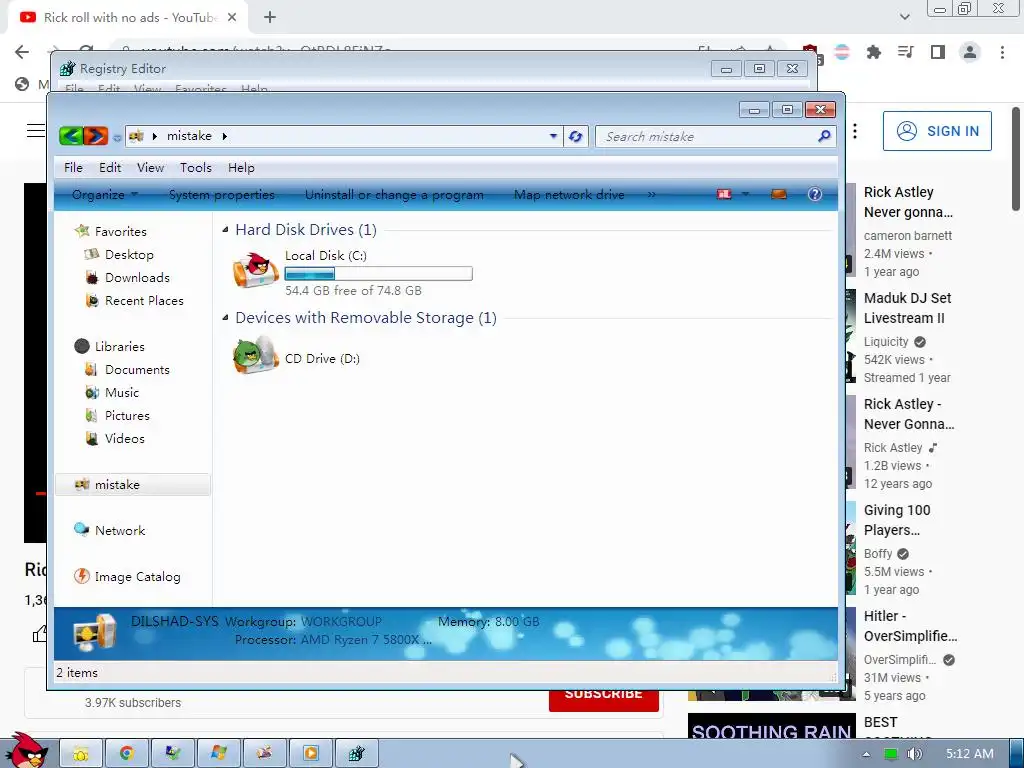Viewport: 1024px width, 768px height.
Task: Click System properties in the command bar
Action: point(221,195)
